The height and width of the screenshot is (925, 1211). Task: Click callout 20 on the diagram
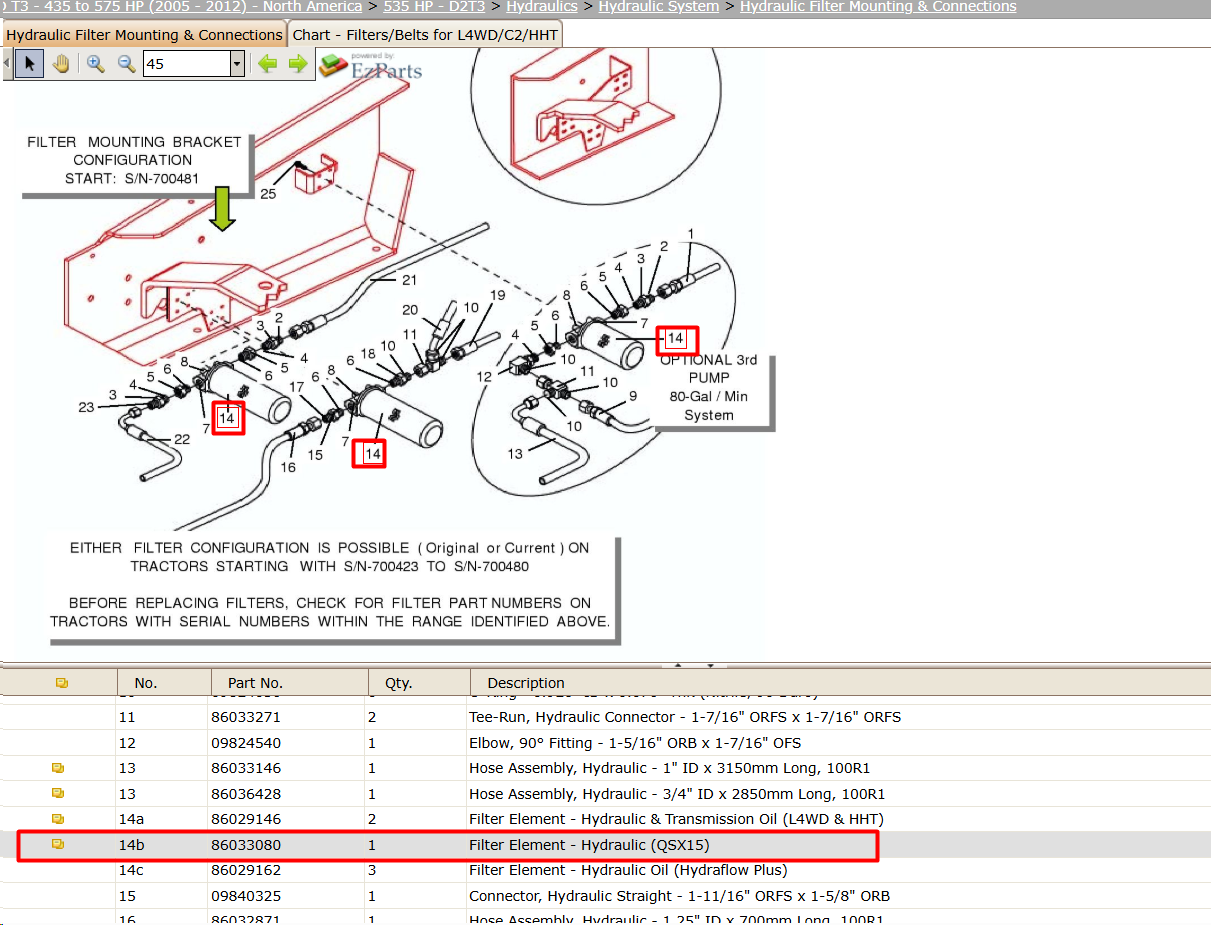click(x=410, y=310)
